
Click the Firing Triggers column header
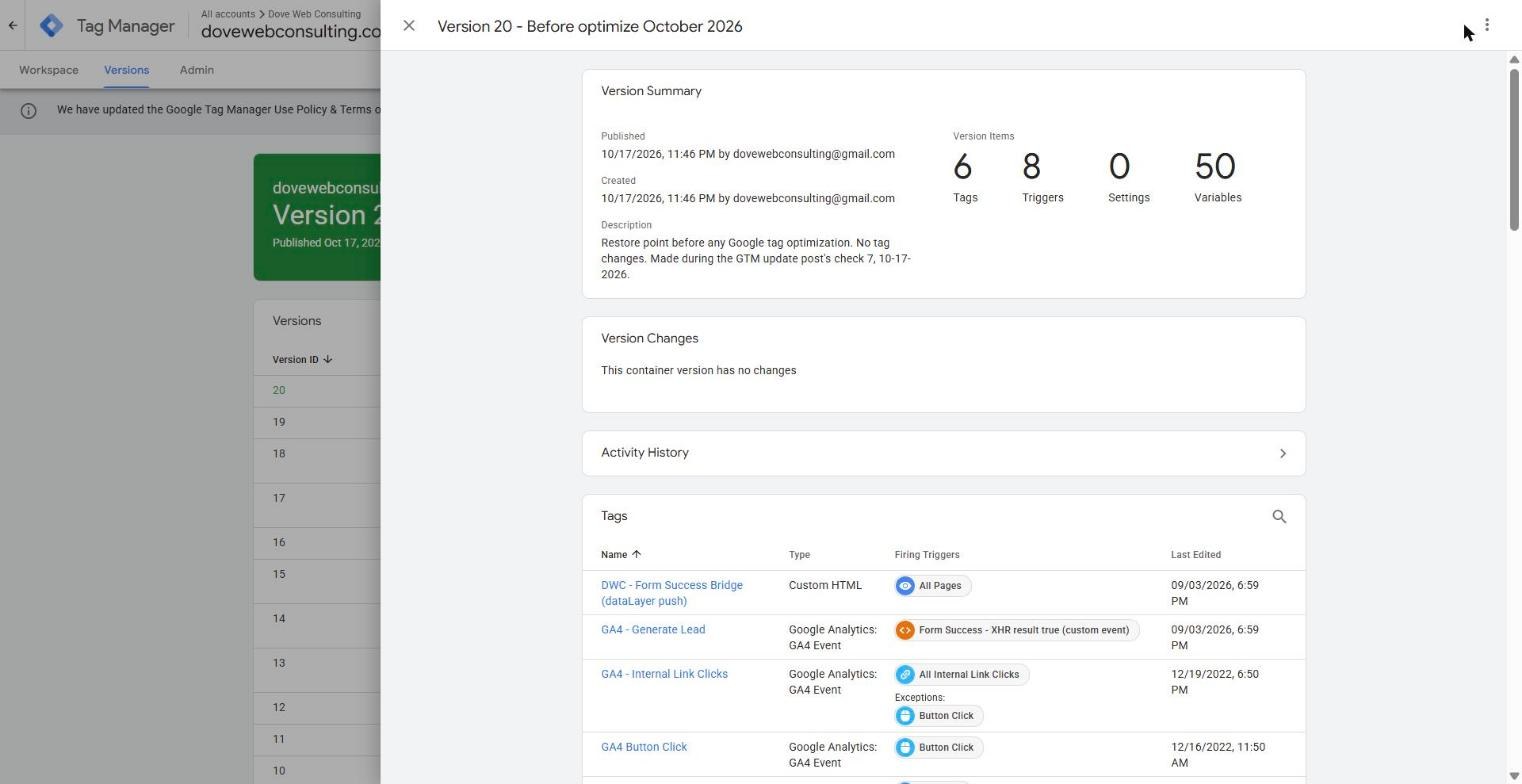927,555
